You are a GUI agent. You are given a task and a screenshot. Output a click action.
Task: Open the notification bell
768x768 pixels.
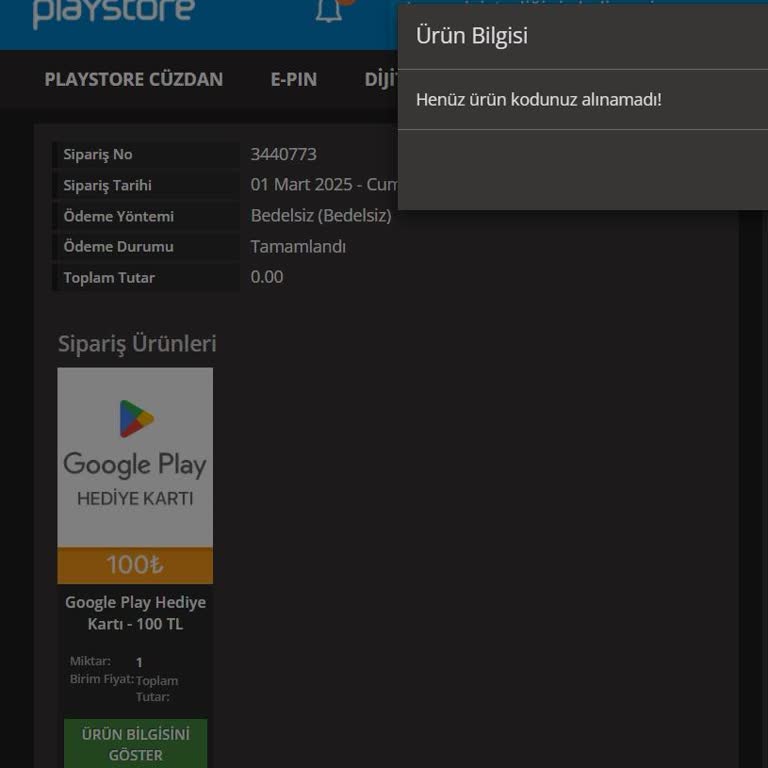329,11
